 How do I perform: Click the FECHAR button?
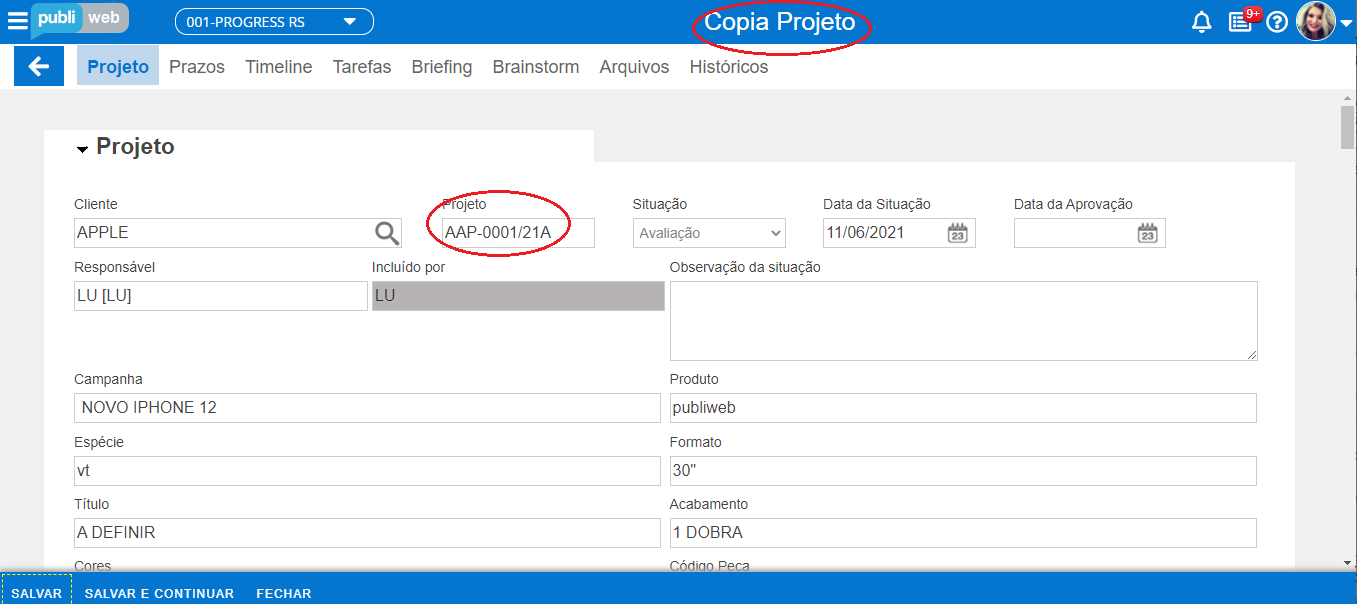(x=284, y=593)
